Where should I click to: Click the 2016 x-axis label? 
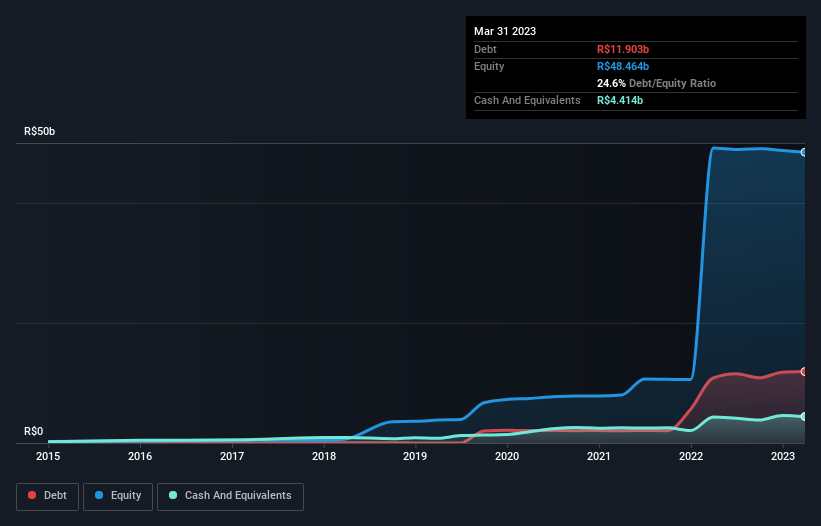[140, 456]
